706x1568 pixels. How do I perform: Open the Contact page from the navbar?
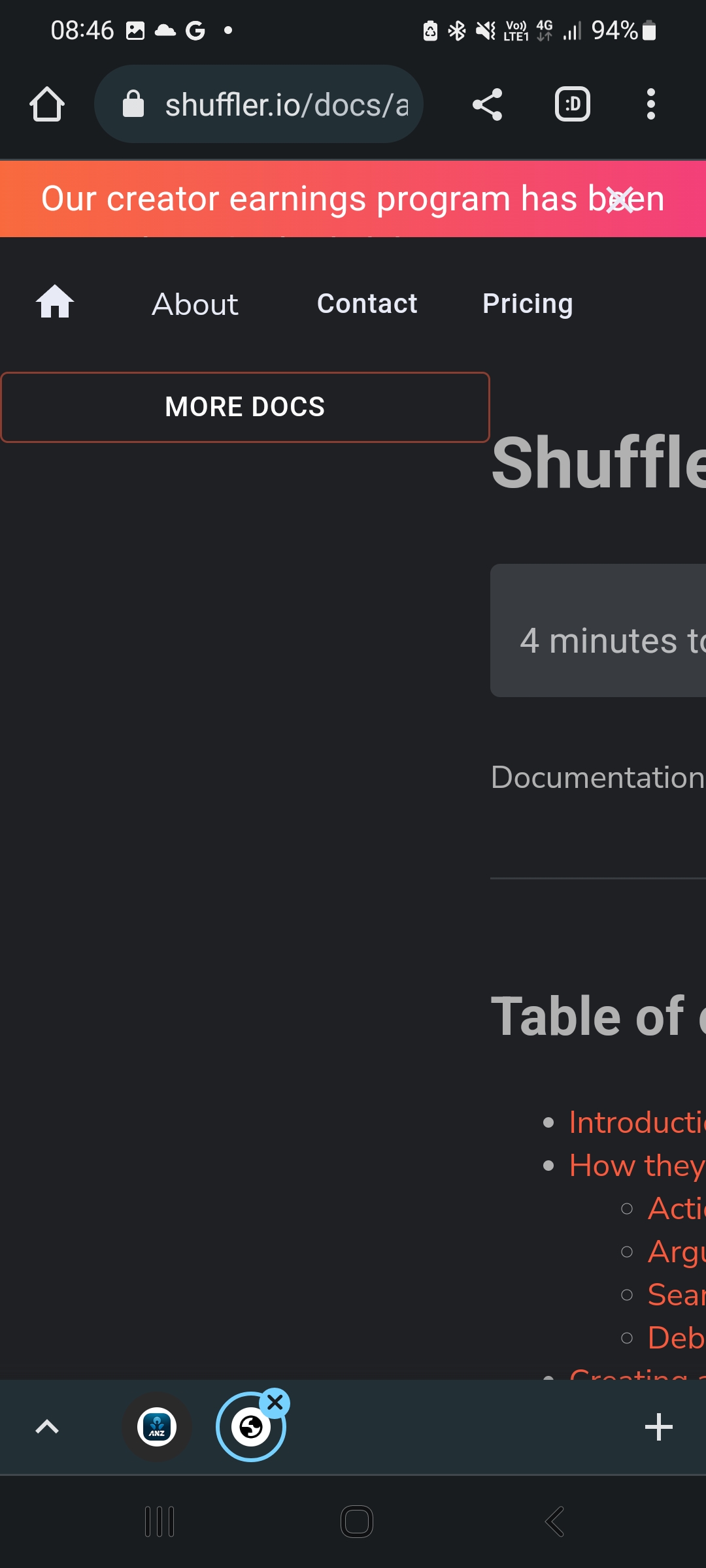point(367,303)
